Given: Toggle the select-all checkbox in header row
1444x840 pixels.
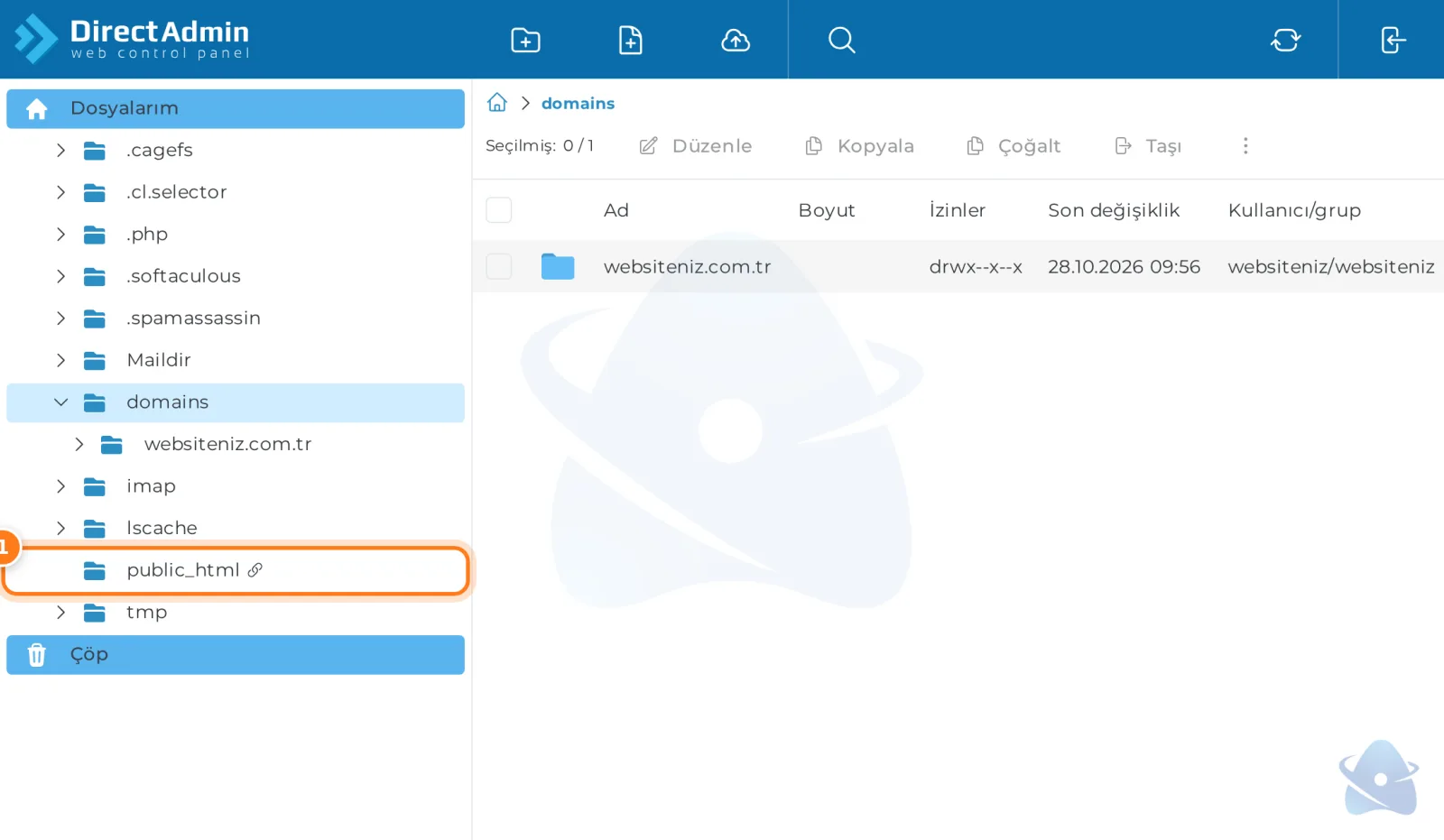Looking at the screenshot, I should (499, 210).
